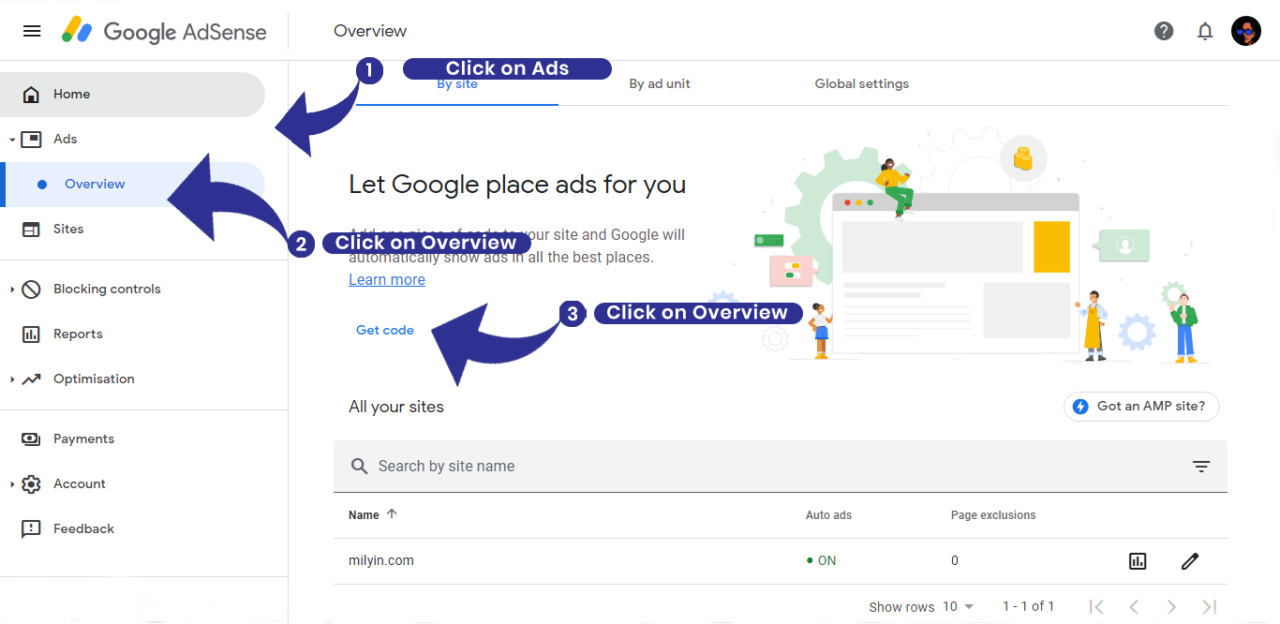
Task: Expand the Blocking controls arrow
Action: [x=12, y=289]
